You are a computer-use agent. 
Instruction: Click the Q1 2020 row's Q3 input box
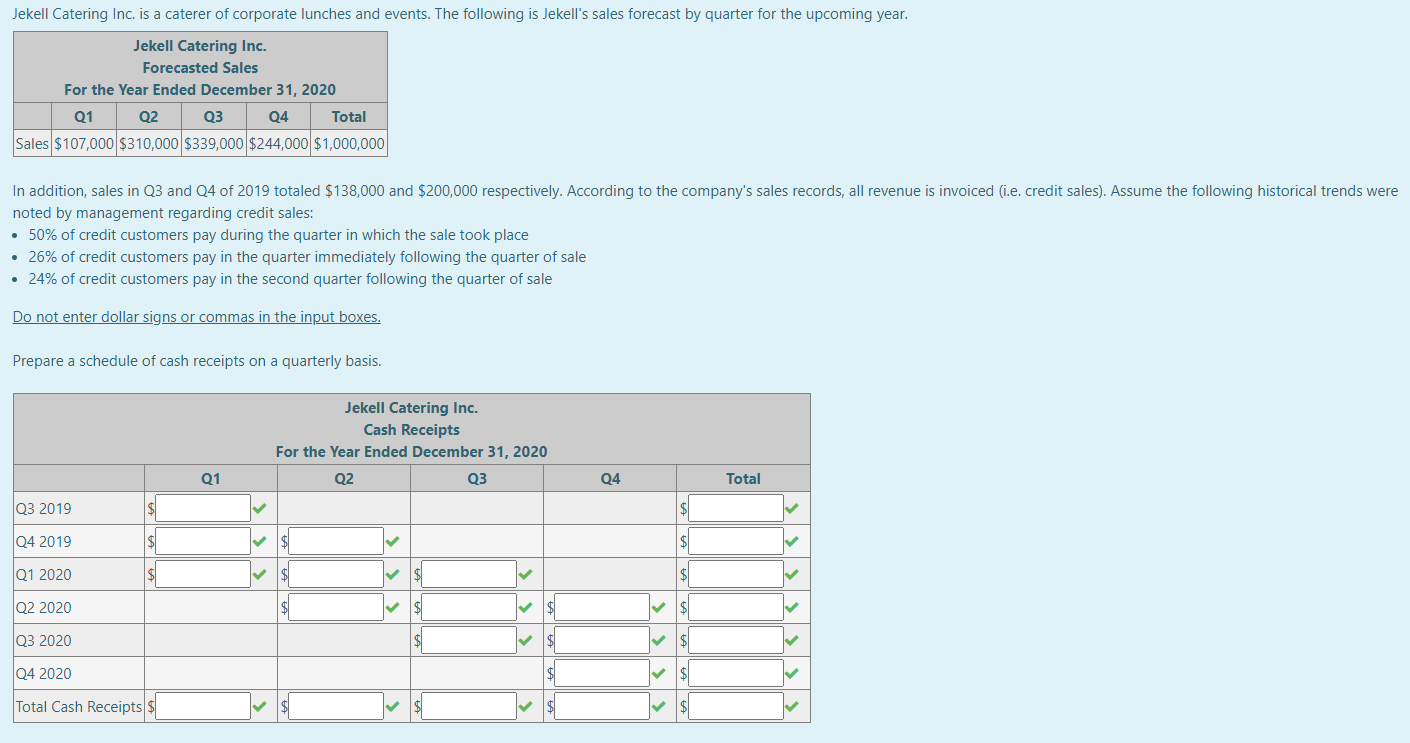469,574
